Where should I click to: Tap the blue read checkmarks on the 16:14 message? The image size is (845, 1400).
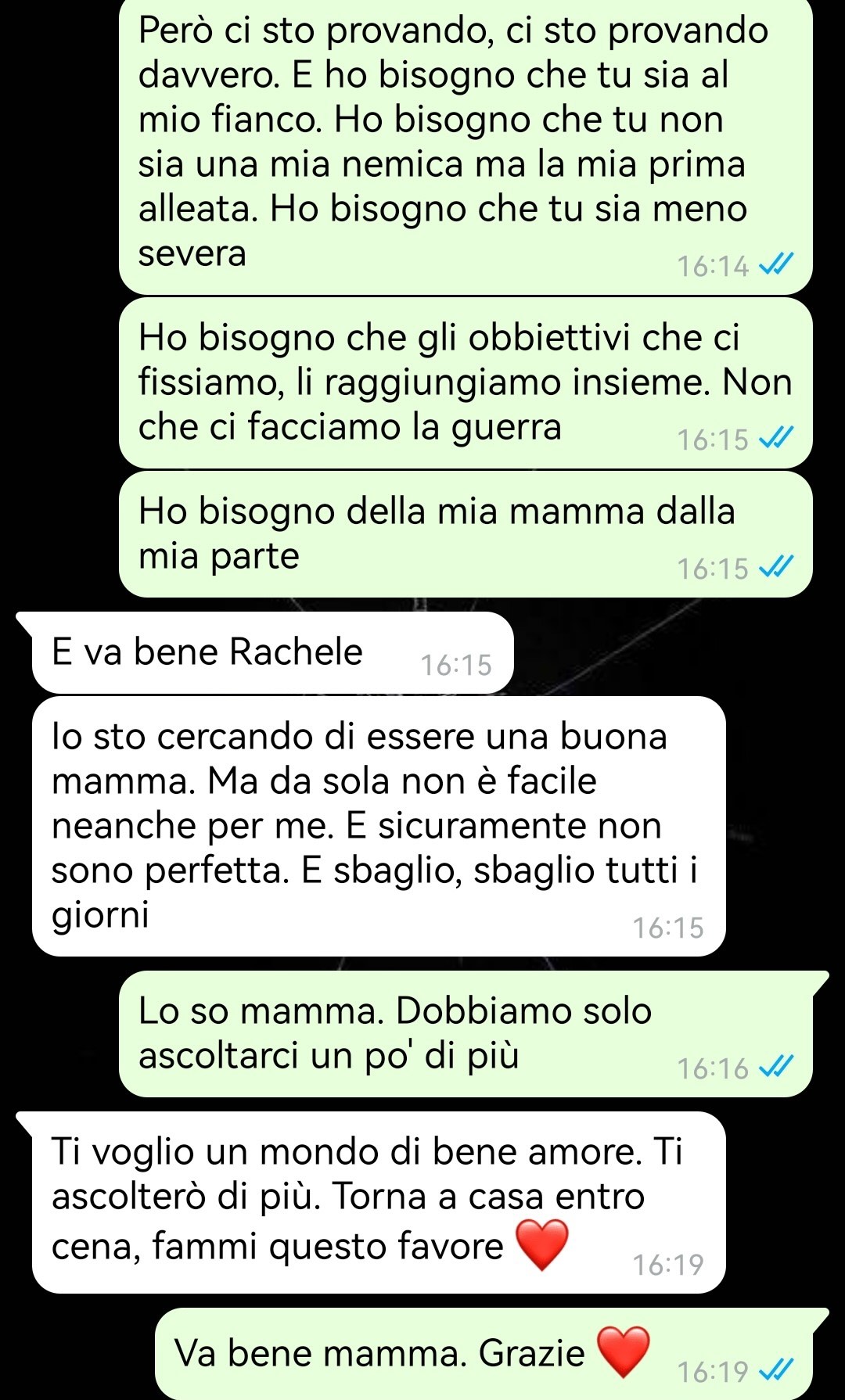tap(777, 266)
